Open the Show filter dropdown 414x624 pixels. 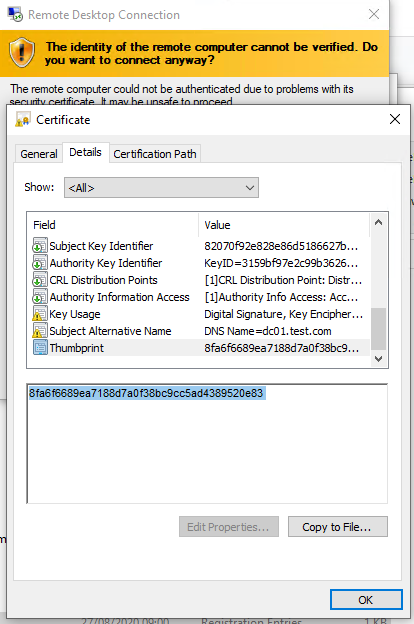[x=161, y=188]
